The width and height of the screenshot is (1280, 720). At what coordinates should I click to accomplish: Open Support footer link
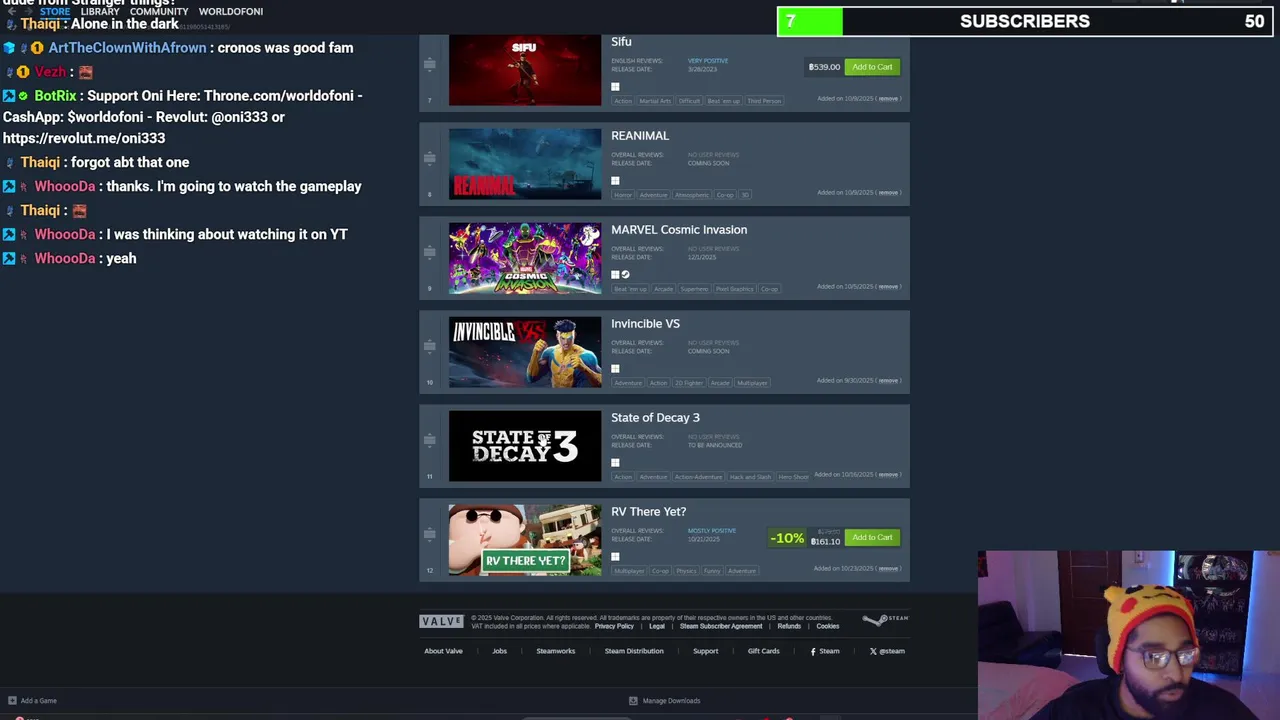pos(705,651)
